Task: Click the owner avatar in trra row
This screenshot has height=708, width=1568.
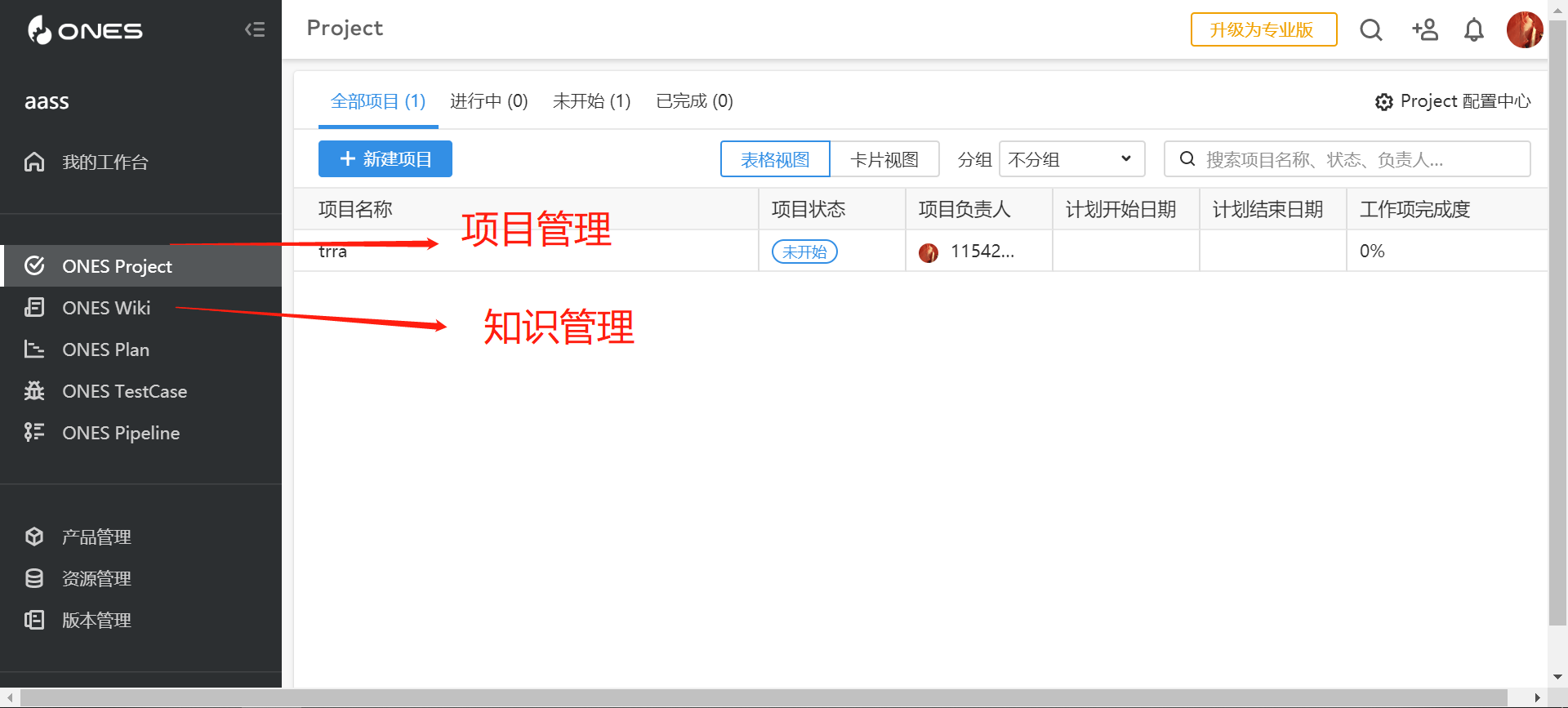Action: pos(929,252)
